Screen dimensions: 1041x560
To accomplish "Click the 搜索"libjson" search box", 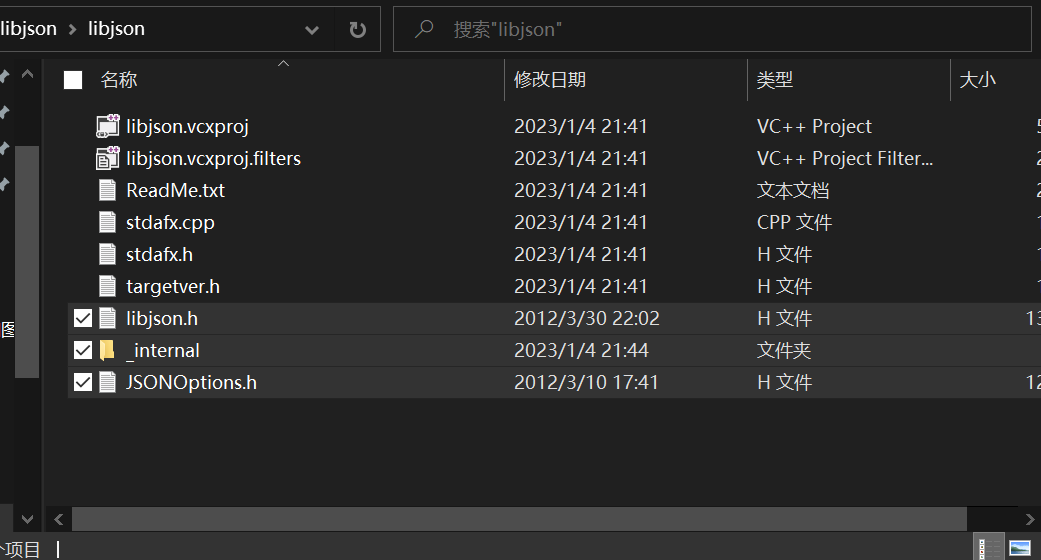I will click(700, 30).
